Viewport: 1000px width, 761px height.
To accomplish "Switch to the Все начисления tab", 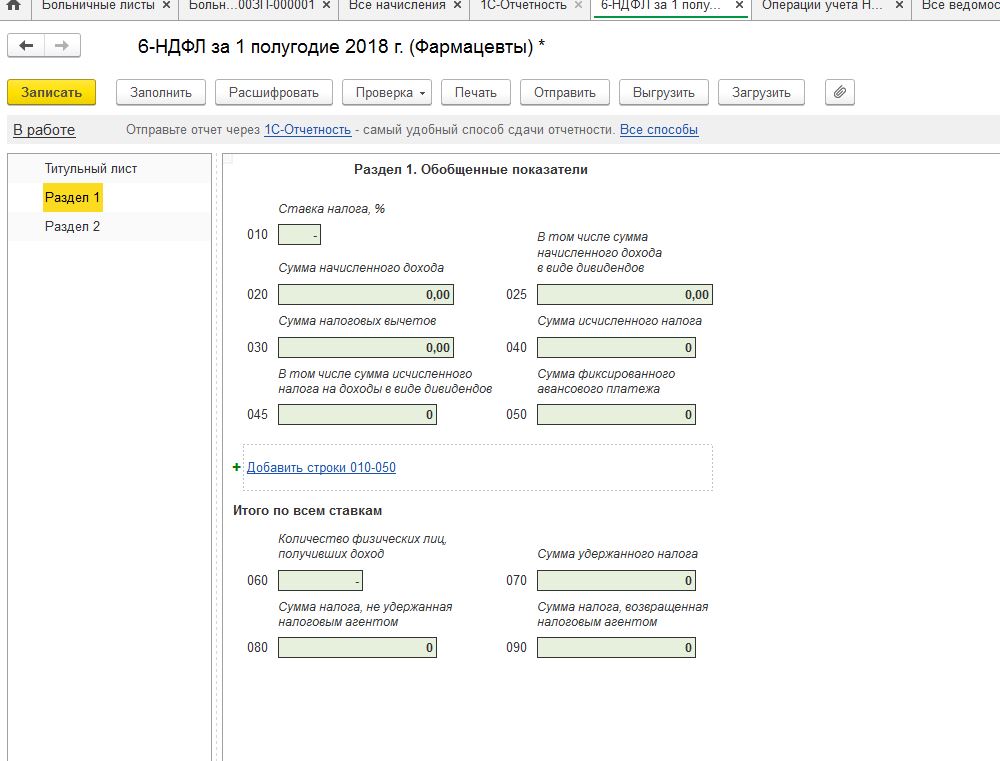I will (x=397, y=6).
